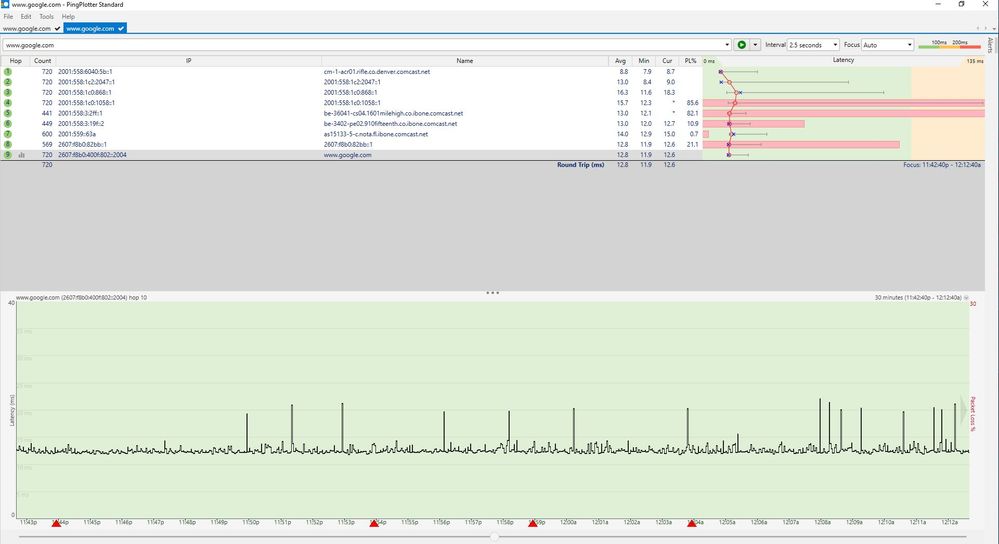The image size is (999, 544).
Task: Click the timeline graph title www.google.com hop 10
Action: 81,297
